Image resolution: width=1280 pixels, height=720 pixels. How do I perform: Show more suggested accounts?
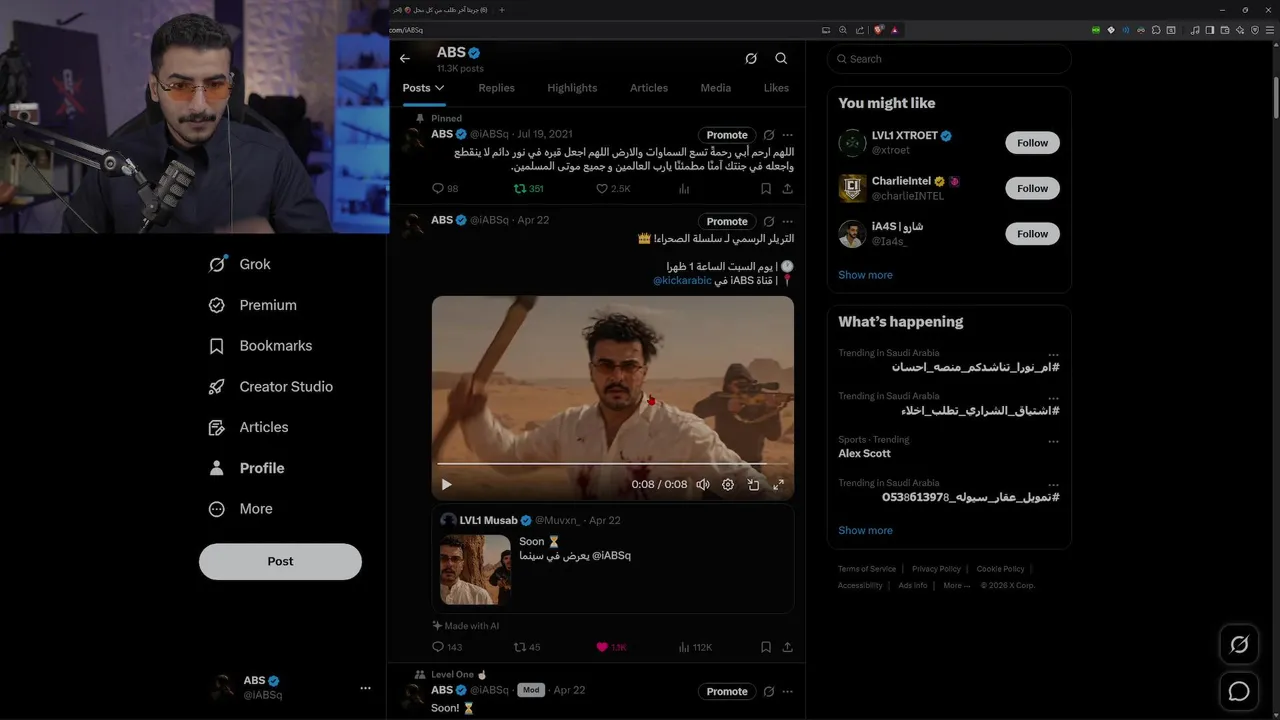point(866,275)
